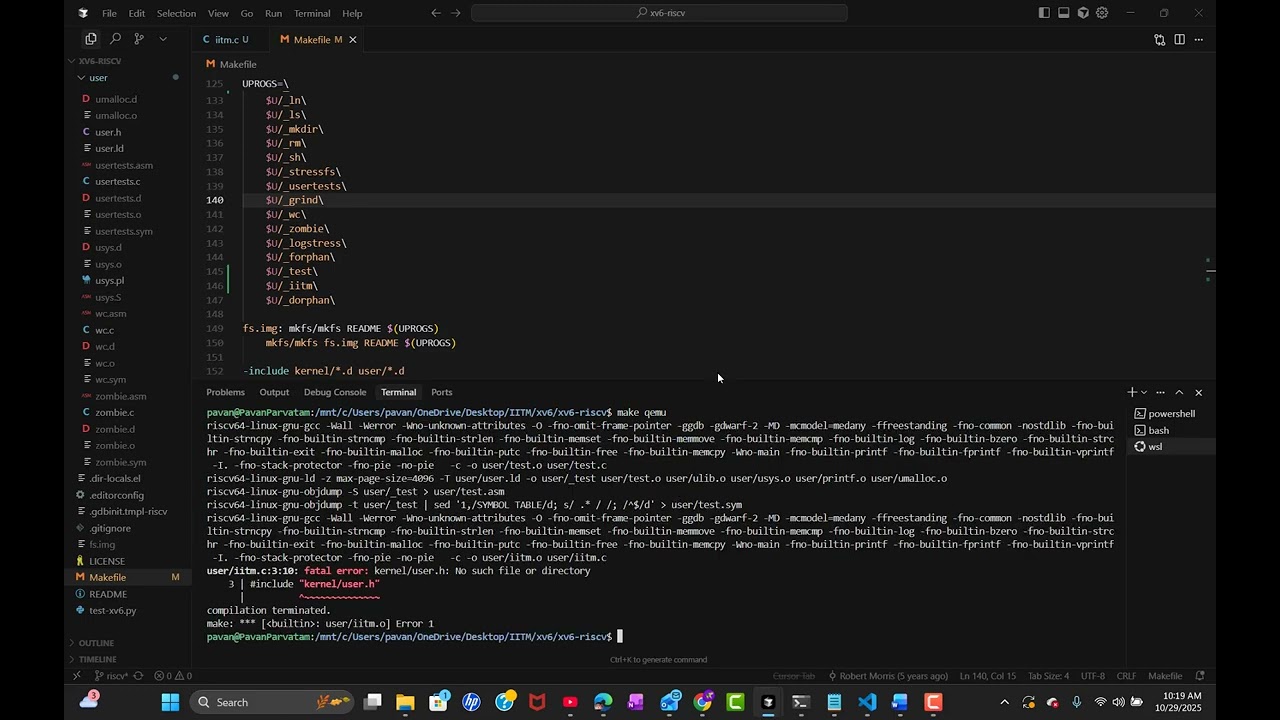Screen dimensions: 1280x720
Task: Open the new terminal launch profile dropdown
Action: pos(1144,392)
